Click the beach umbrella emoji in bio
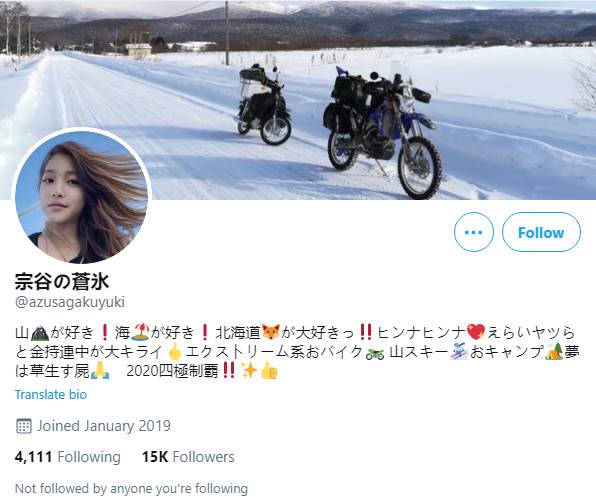This screenshot has width=596, height=497. coord(140,332)
